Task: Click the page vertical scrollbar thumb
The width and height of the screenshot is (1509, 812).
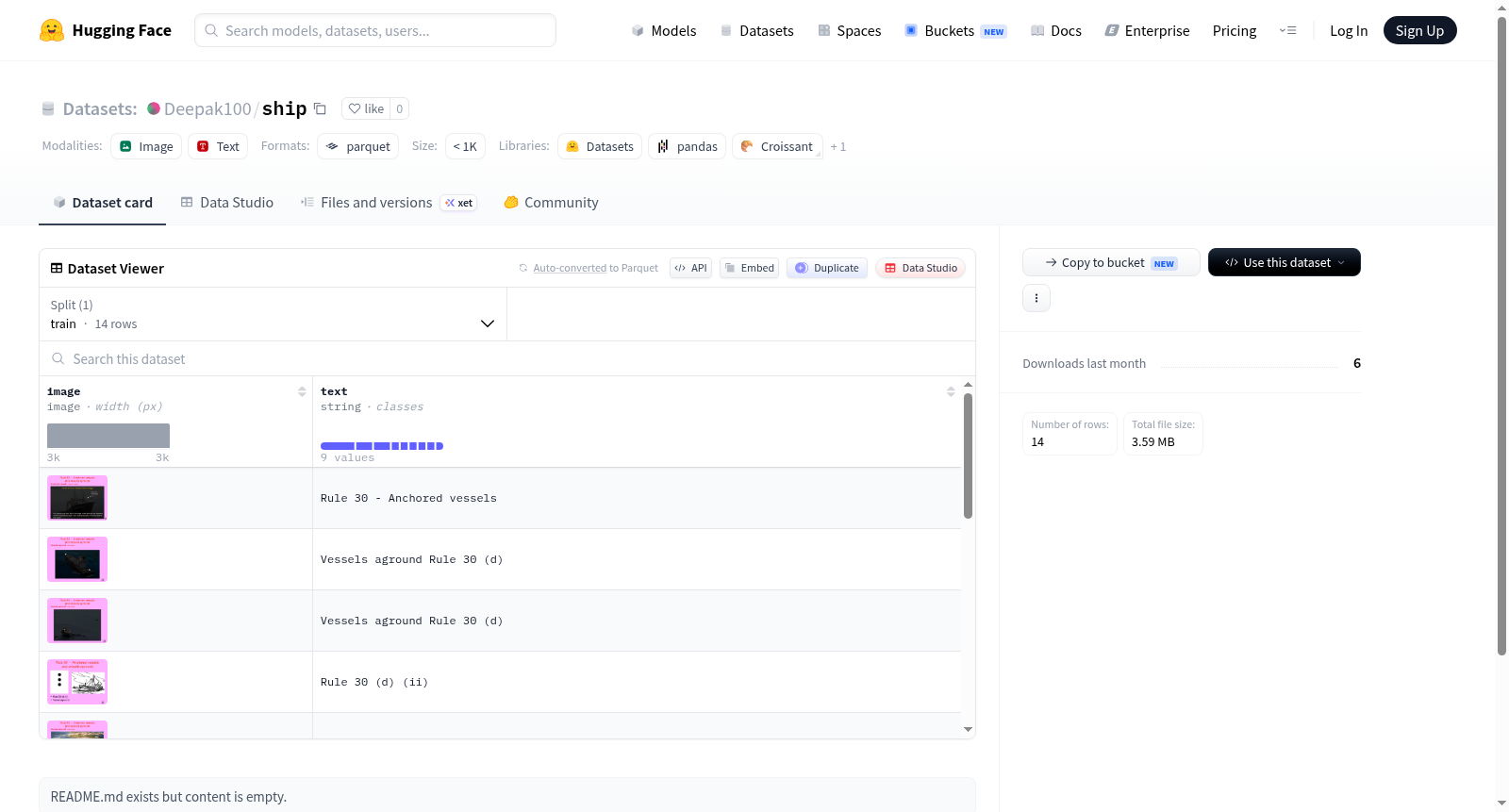Action: pyautogui.click(x=1501, y=335)
